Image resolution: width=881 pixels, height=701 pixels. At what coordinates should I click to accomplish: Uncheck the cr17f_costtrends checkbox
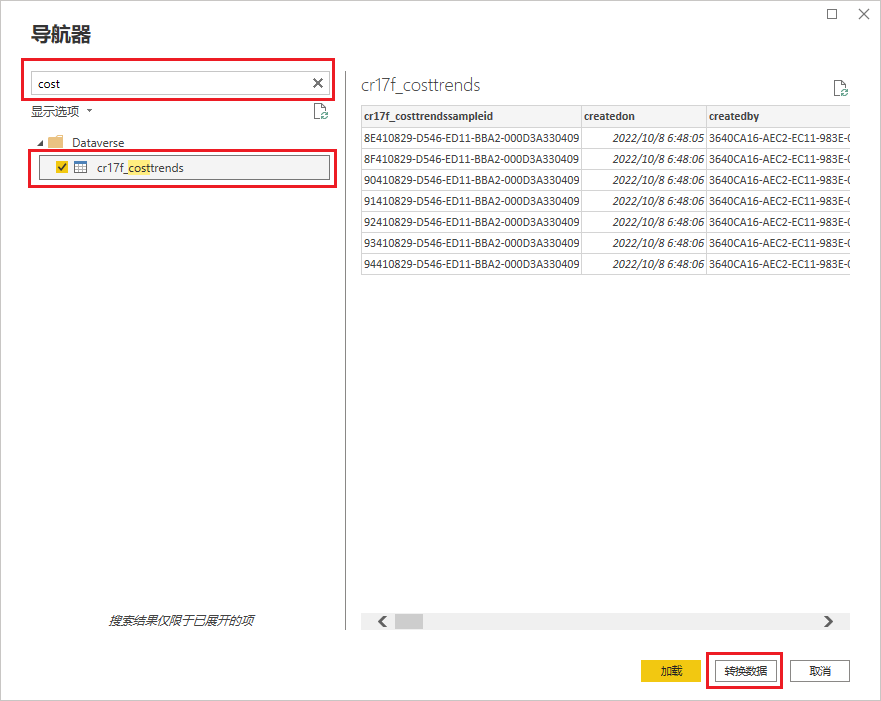click(x=62, y=167)
